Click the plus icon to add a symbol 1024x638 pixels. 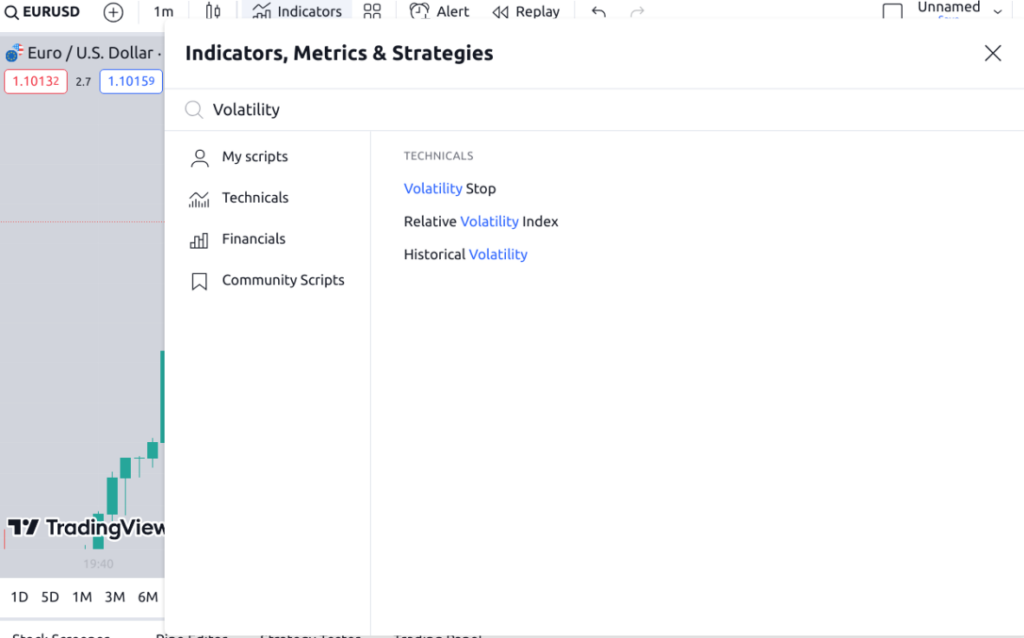click(113, 12)
